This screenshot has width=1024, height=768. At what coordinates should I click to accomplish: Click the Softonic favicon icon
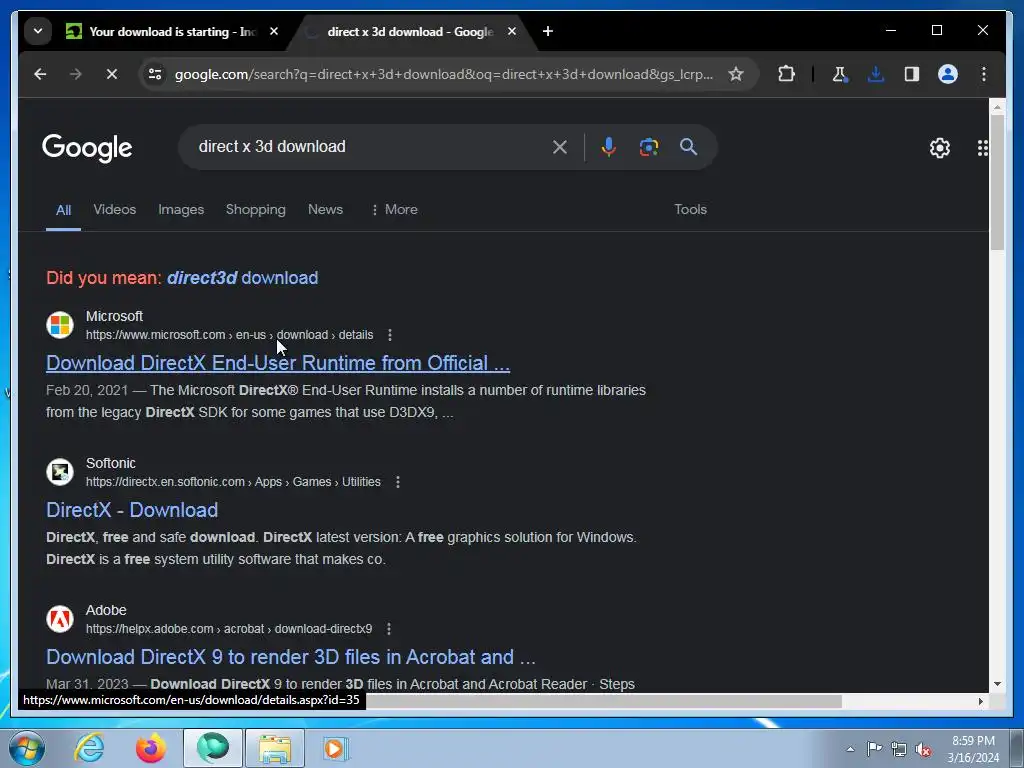[x=60, y=472]
